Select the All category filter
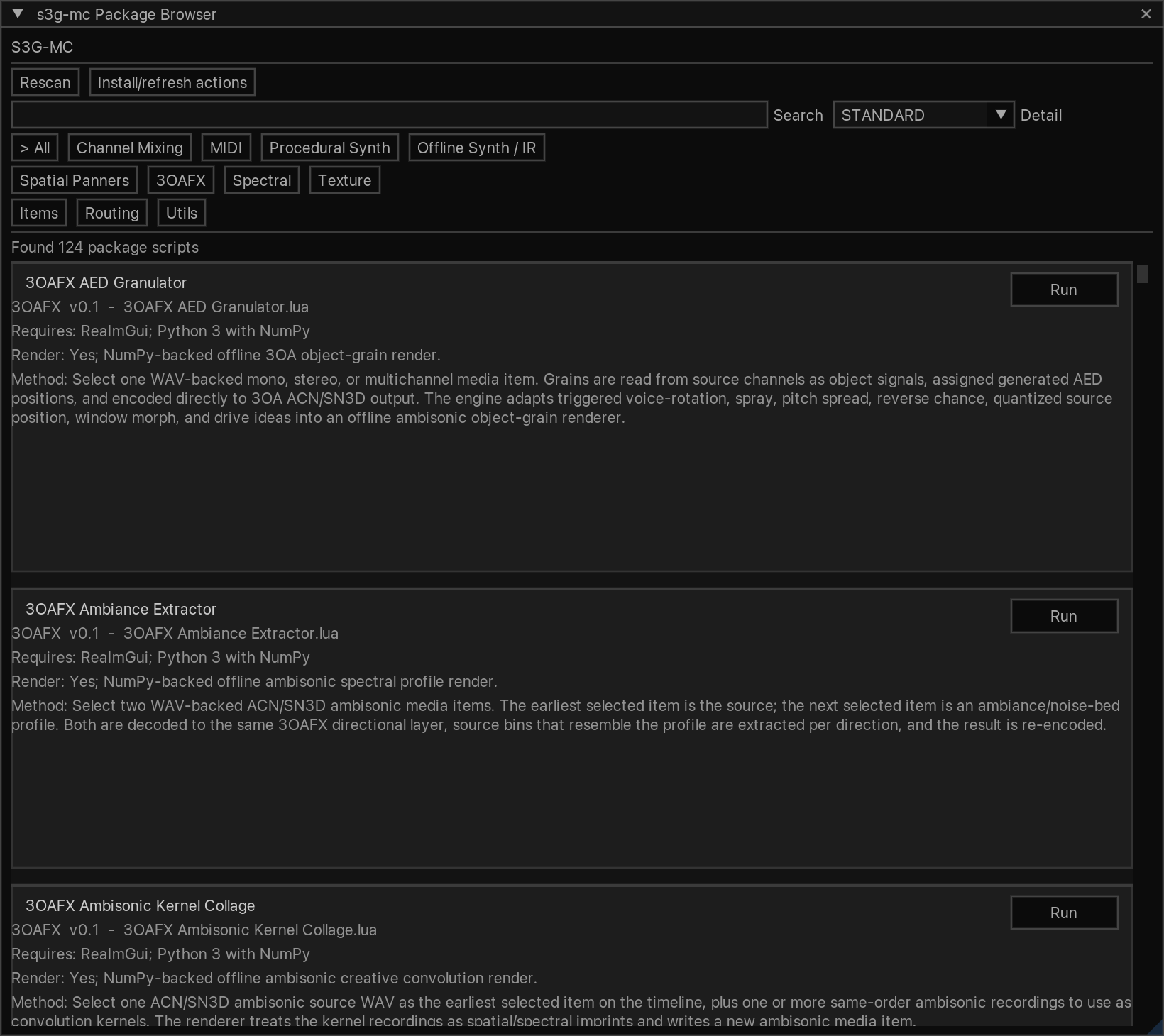1164x1036 pixels. (35, 148)
